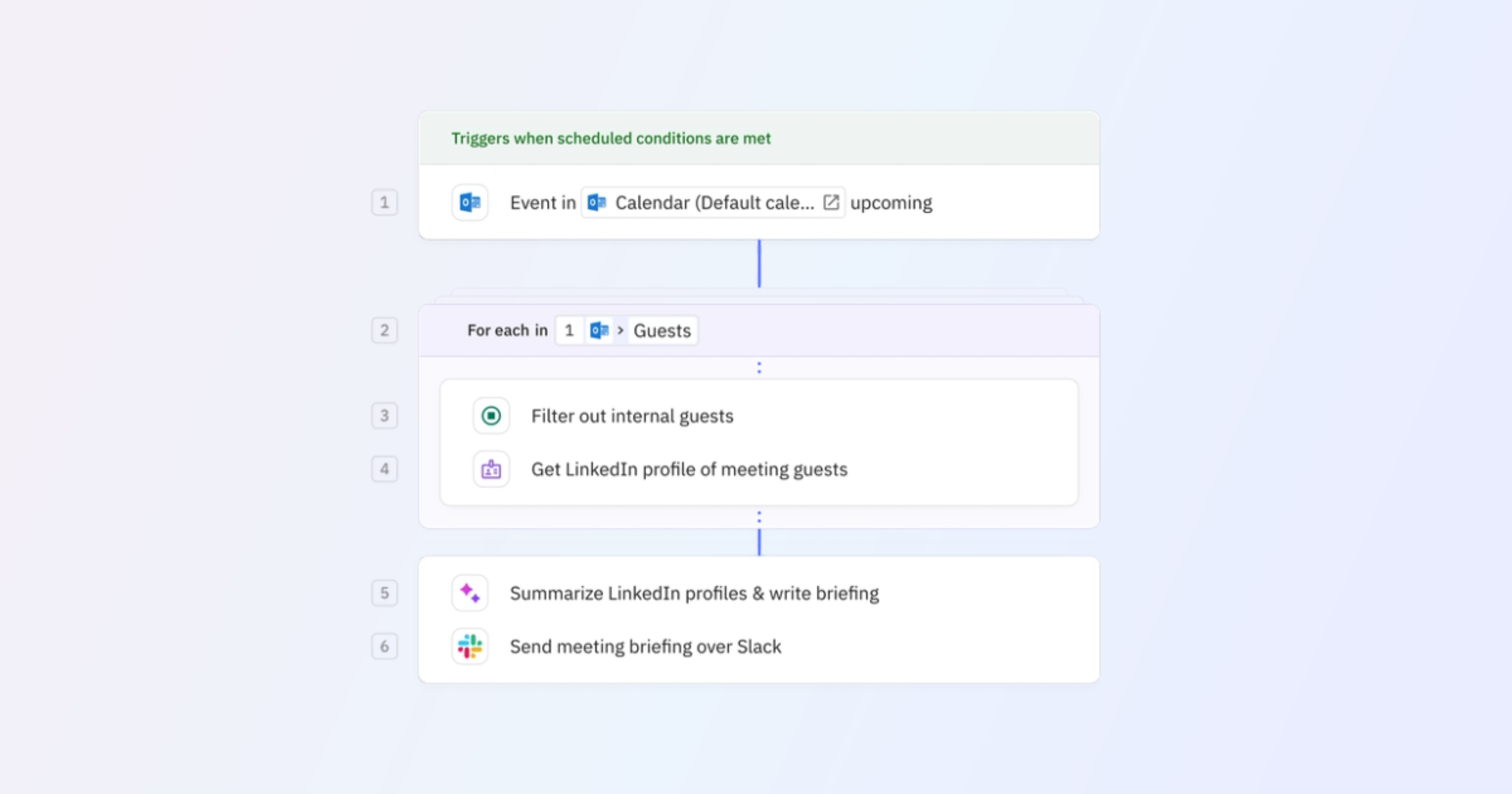1512x794 pixels.
Task: Click the Outlook icon inside the For each pill
Action: pos(598,330)
